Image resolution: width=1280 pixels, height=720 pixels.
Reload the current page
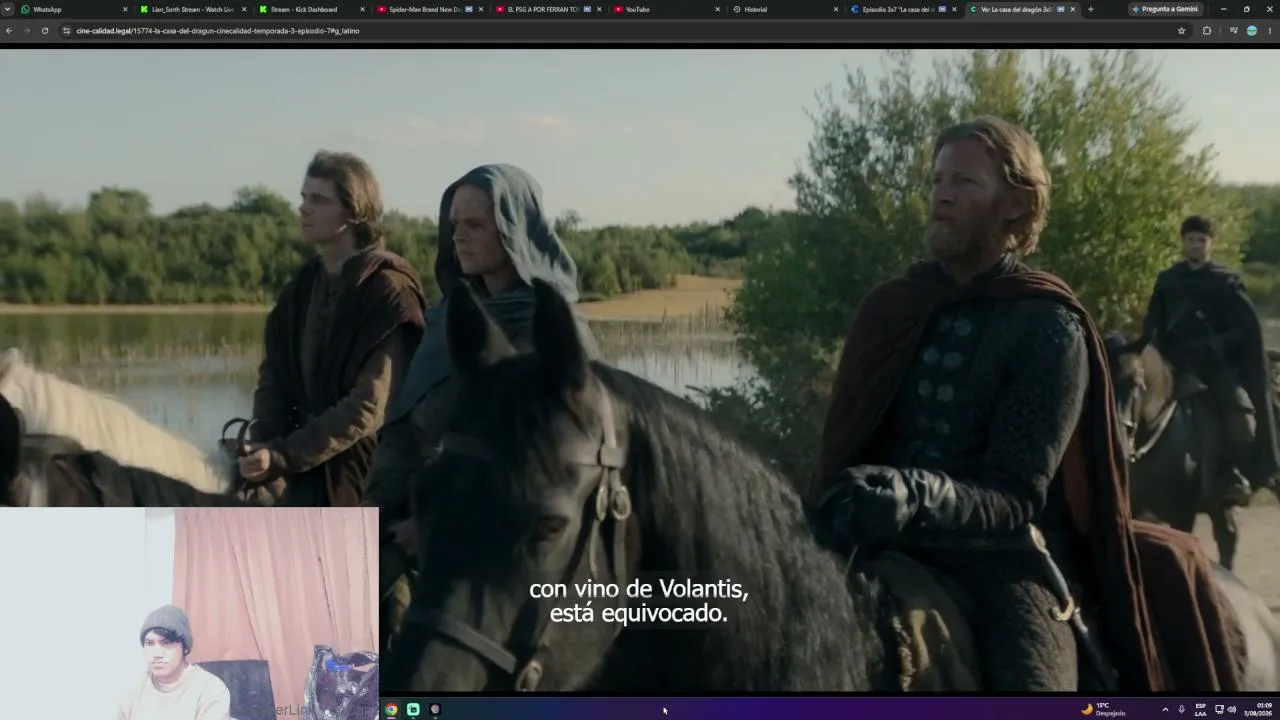coord(45,31)
